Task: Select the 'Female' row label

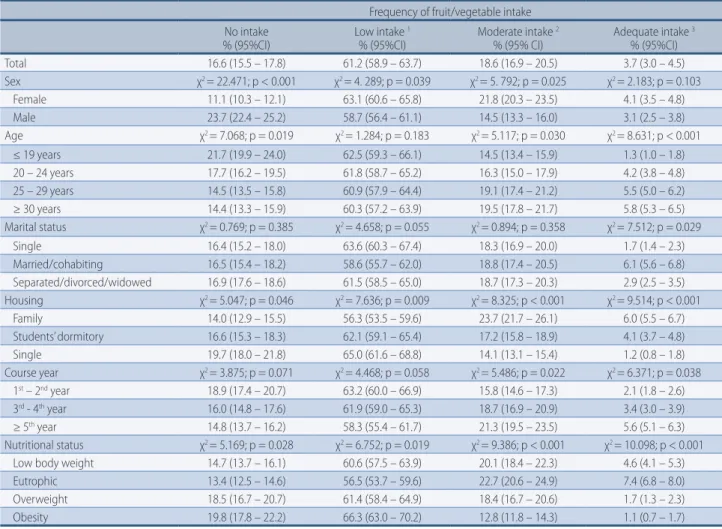Action: click(x=29, y=99)
